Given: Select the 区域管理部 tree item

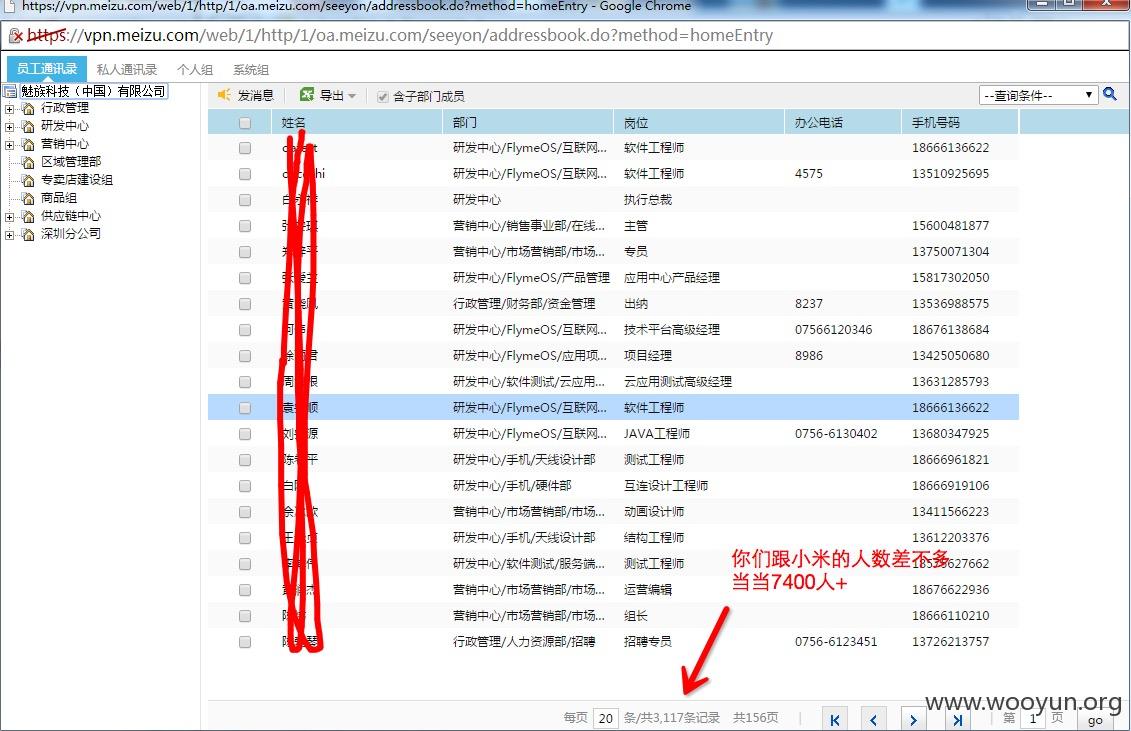Looking at the screenshot, I should click(x=71, y=162).
